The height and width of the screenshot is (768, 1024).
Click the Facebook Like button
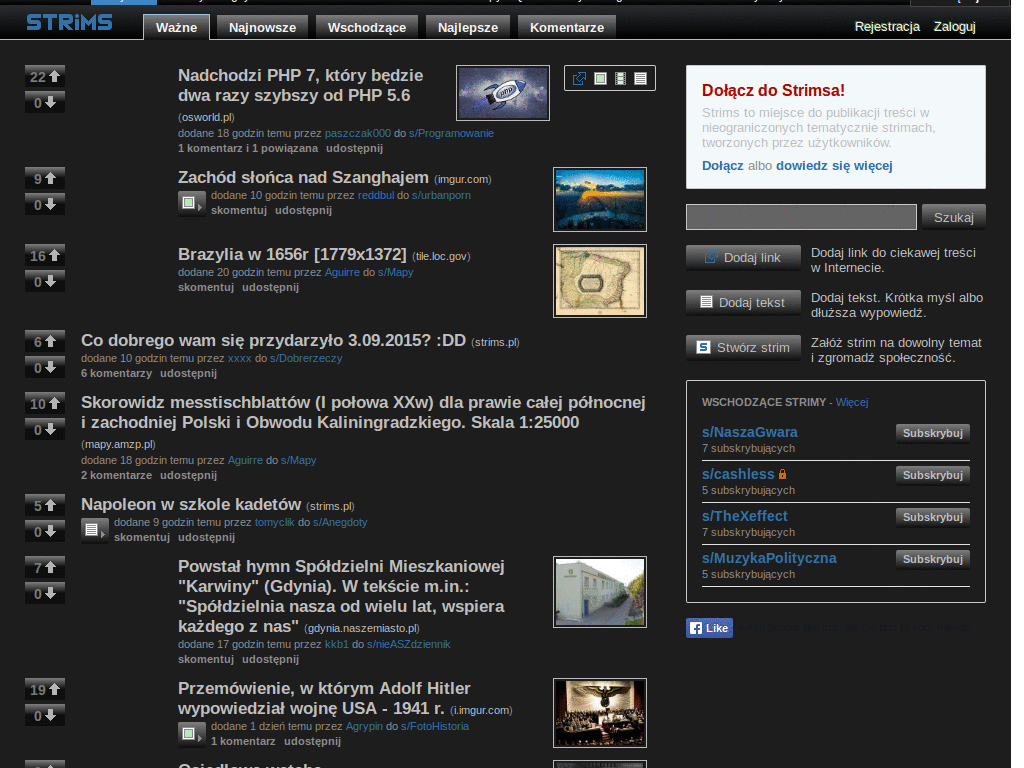tap(709, 628)
